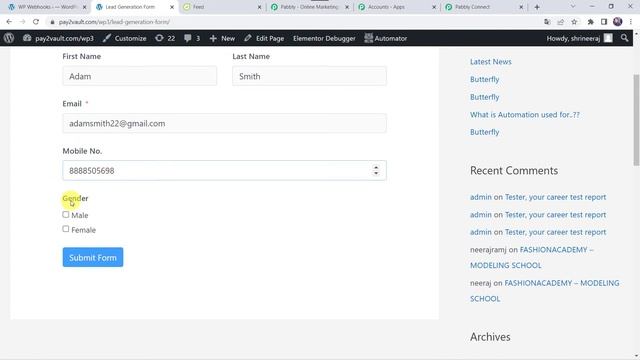The height and width of the screenshot is (360, 640).
Task: Check the Female checkbox
Action: pyautogui.click(x=66, y=229)
